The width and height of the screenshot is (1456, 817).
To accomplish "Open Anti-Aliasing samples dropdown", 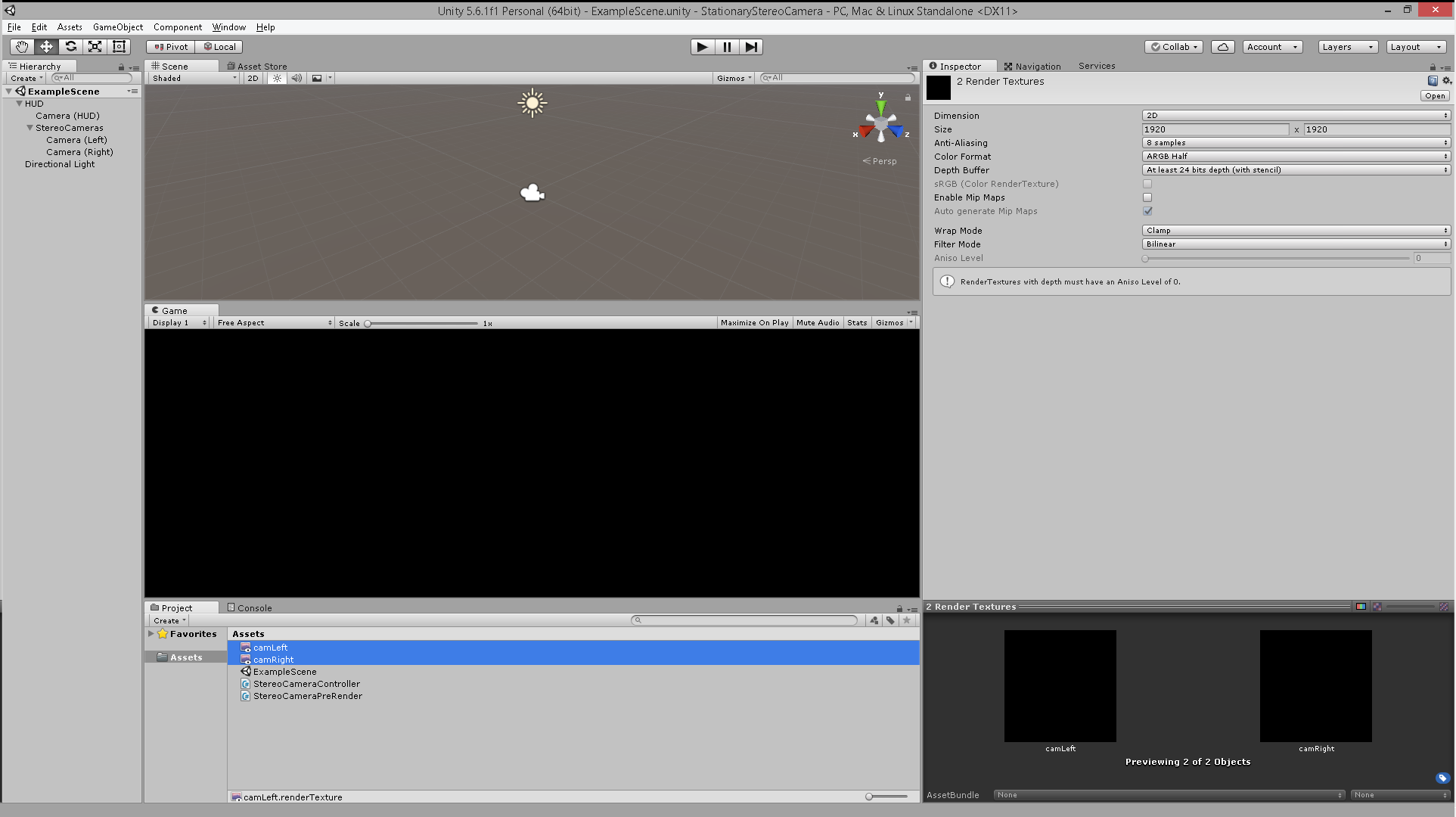I will tap(1296, 143).
